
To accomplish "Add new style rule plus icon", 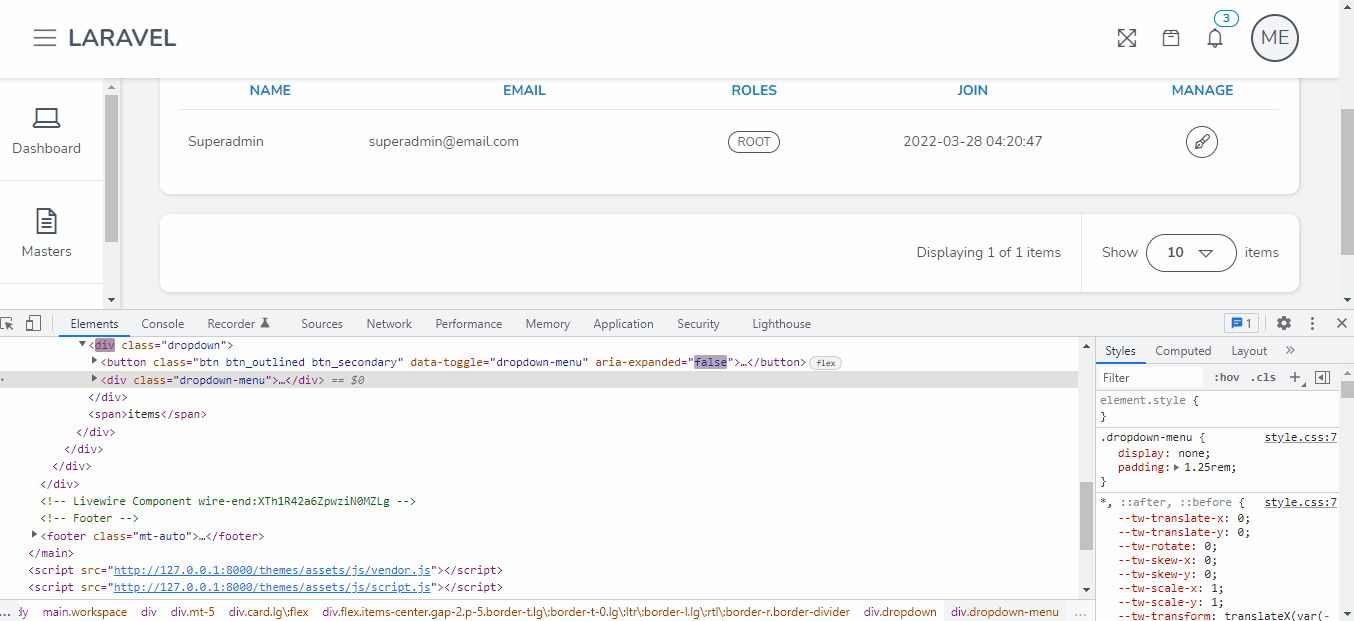I will pyautogui.click(x=1295, y=377).
